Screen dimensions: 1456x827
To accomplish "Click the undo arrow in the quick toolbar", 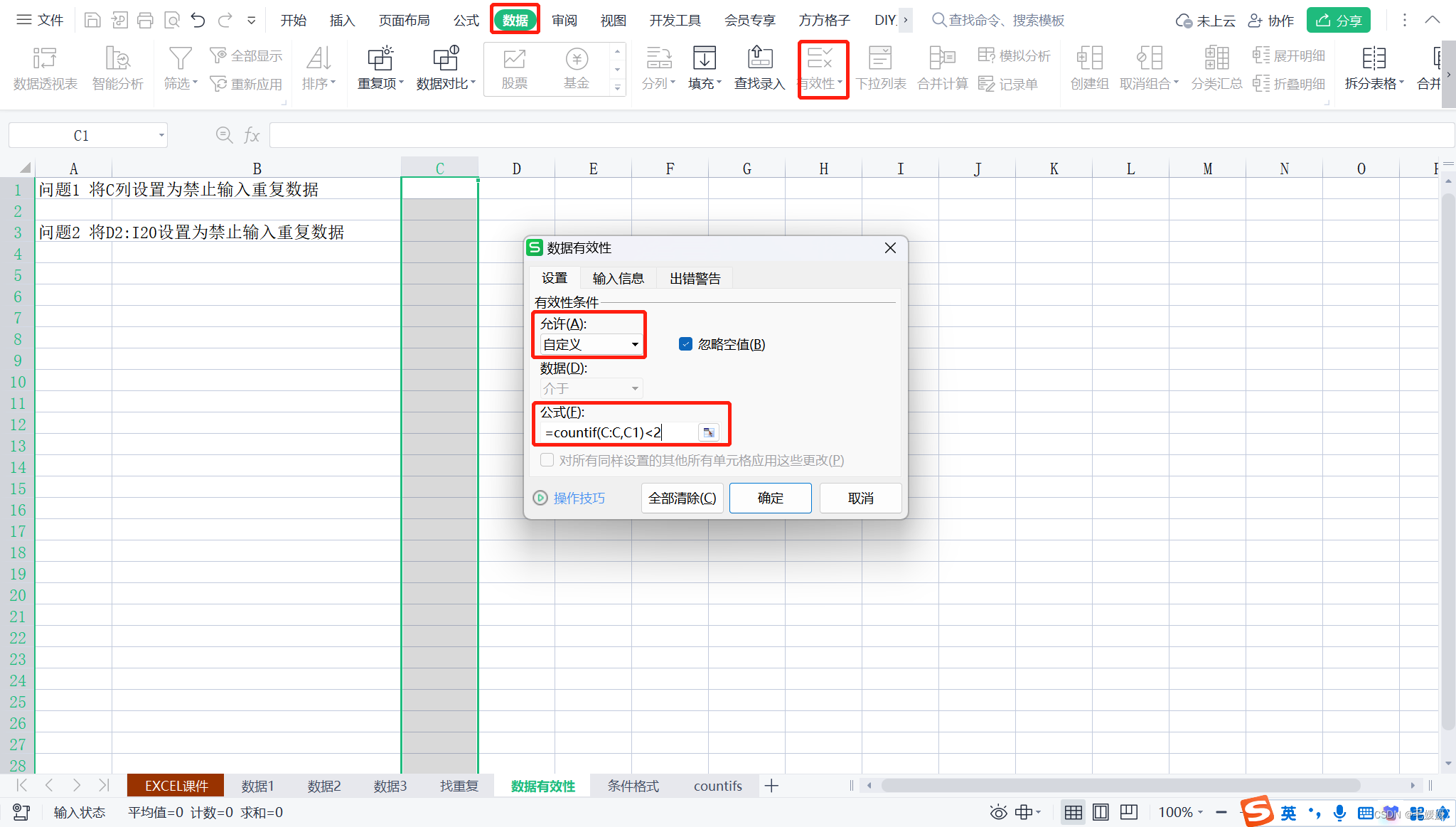I will 198,20.
